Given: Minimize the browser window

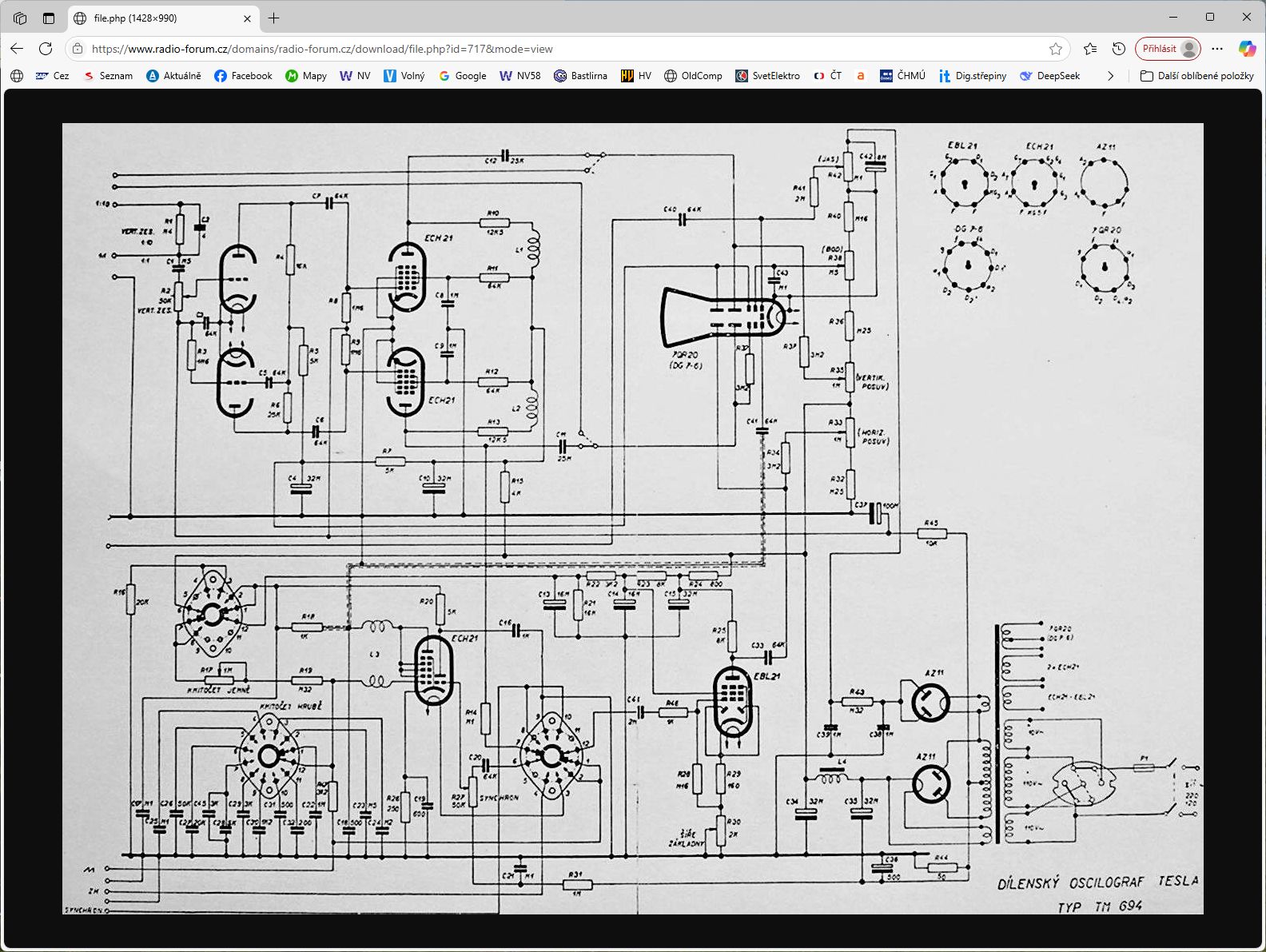Looking at the screenshot, I should [1173, 17].
